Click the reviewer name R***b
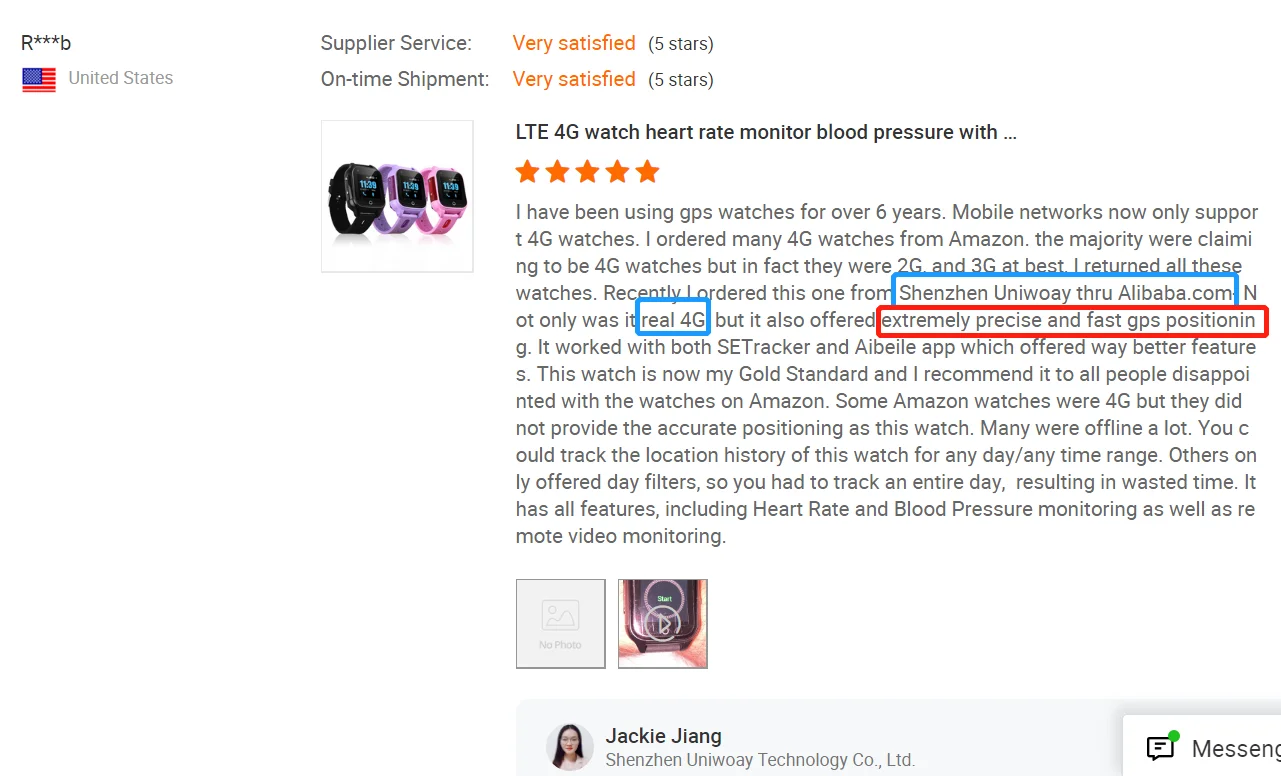1281x776 pixels. (46, 43)
